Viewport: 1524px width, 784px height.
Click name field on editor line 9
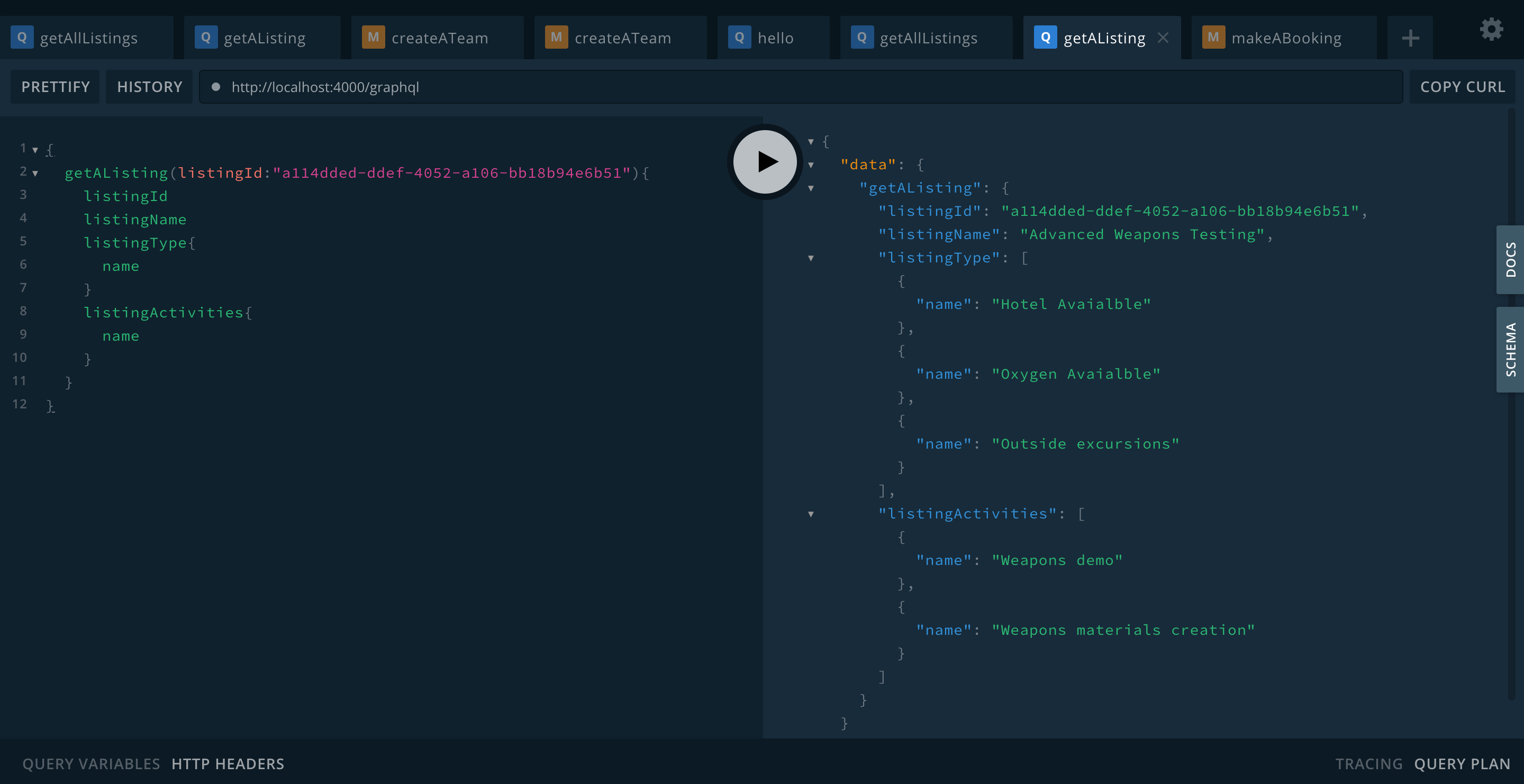121,336
